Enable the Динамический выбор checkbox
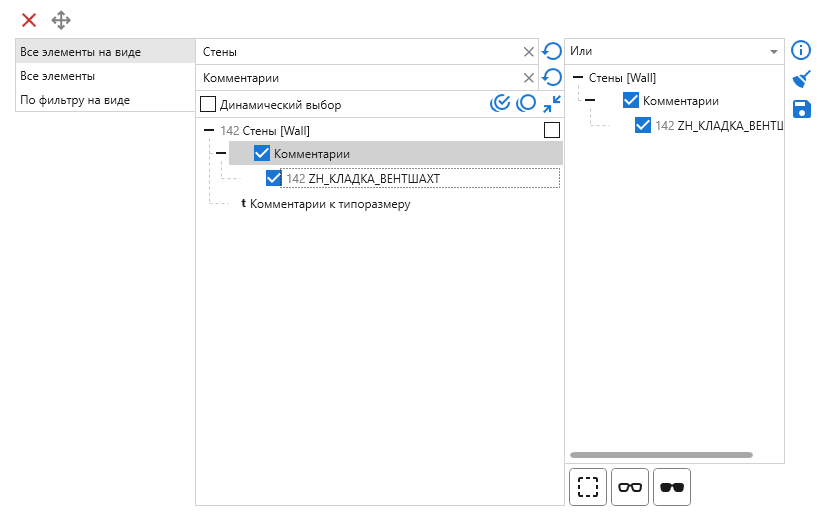This screenshot has height=520, width=833. (x=208, y=104)
